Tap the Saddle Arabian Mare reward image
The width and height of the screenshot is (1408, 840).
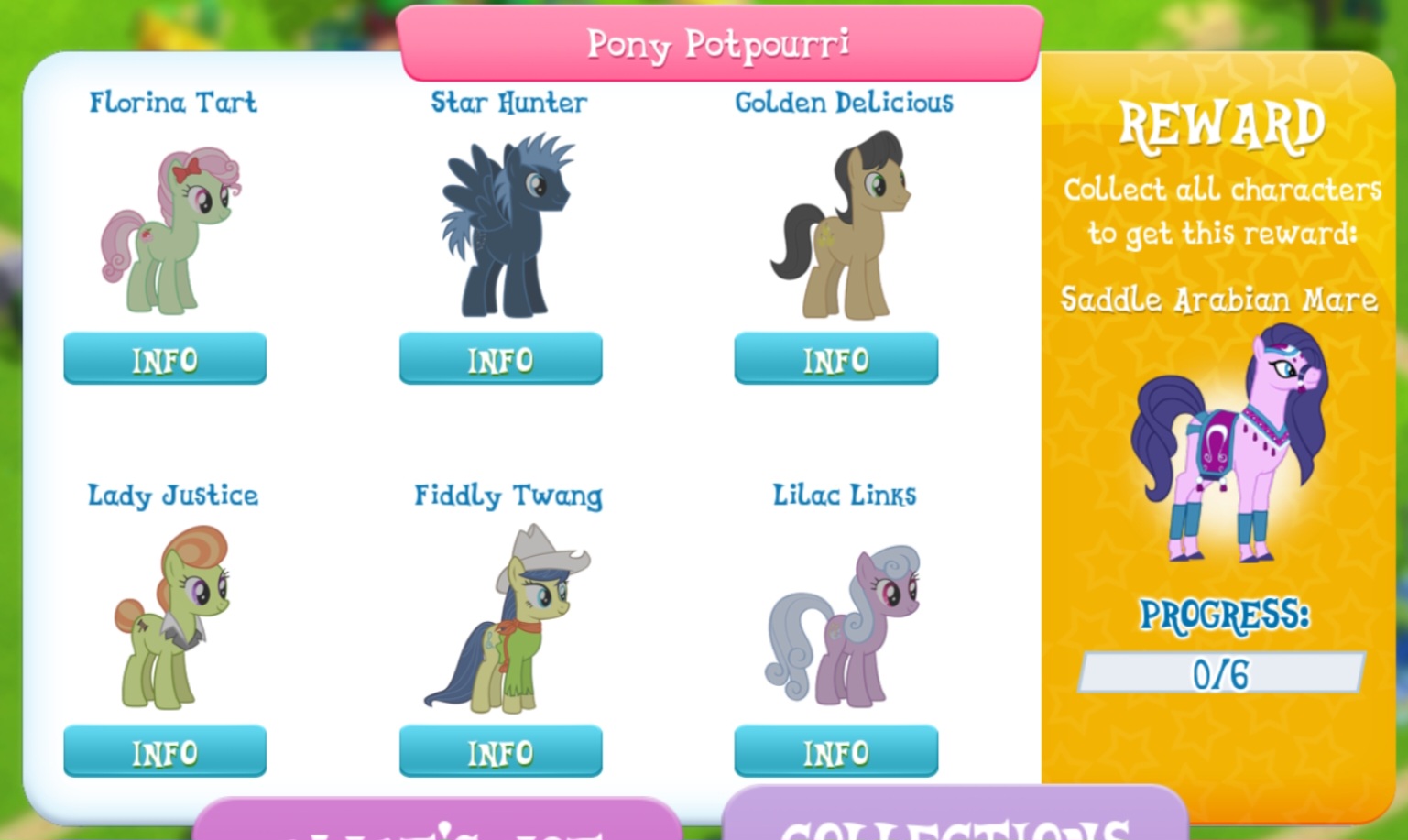click(x=1229, y=442)
